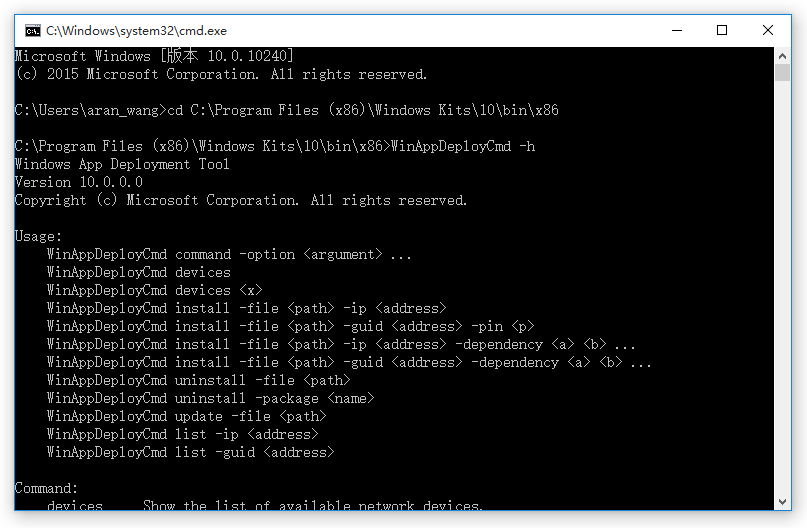
Task: Click the install line containing '-pin <p>'
Action: click(291, 326)
